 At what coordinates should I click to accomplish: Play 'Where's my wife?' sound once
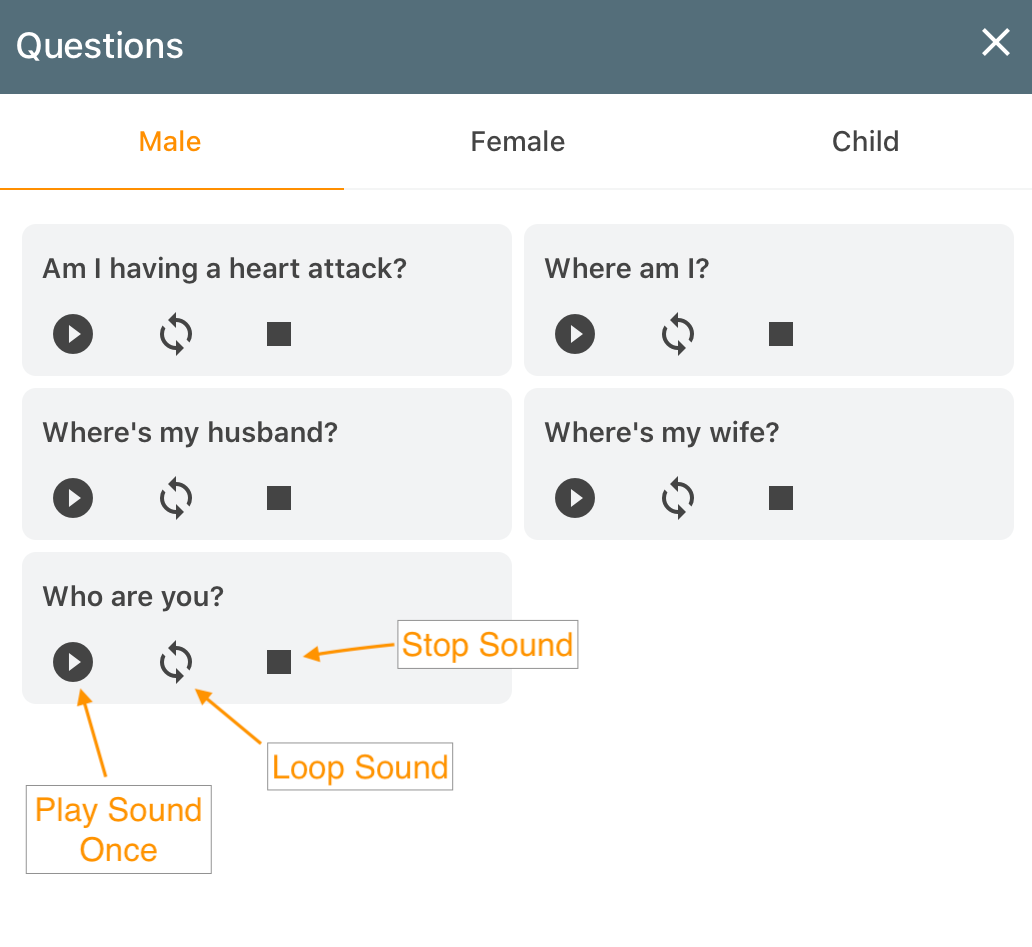point(575,498)
